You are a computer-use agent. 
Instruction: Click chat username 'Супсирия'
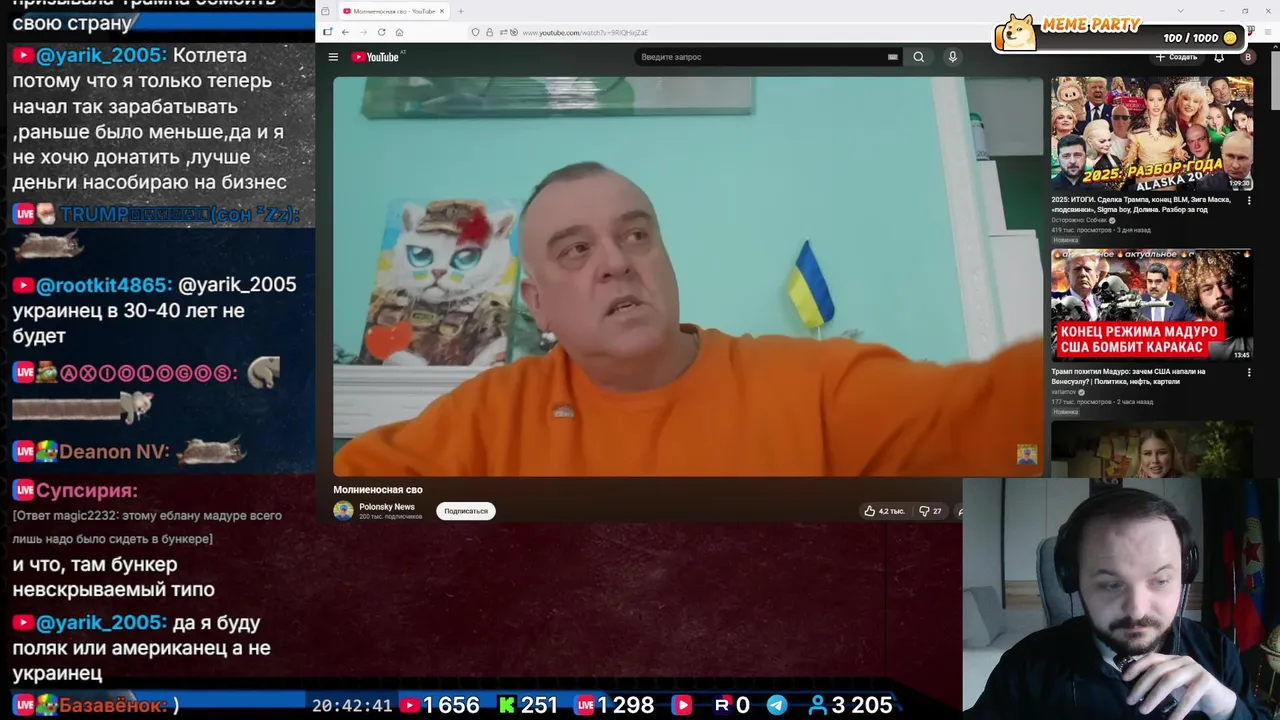[x=87, y=490]
